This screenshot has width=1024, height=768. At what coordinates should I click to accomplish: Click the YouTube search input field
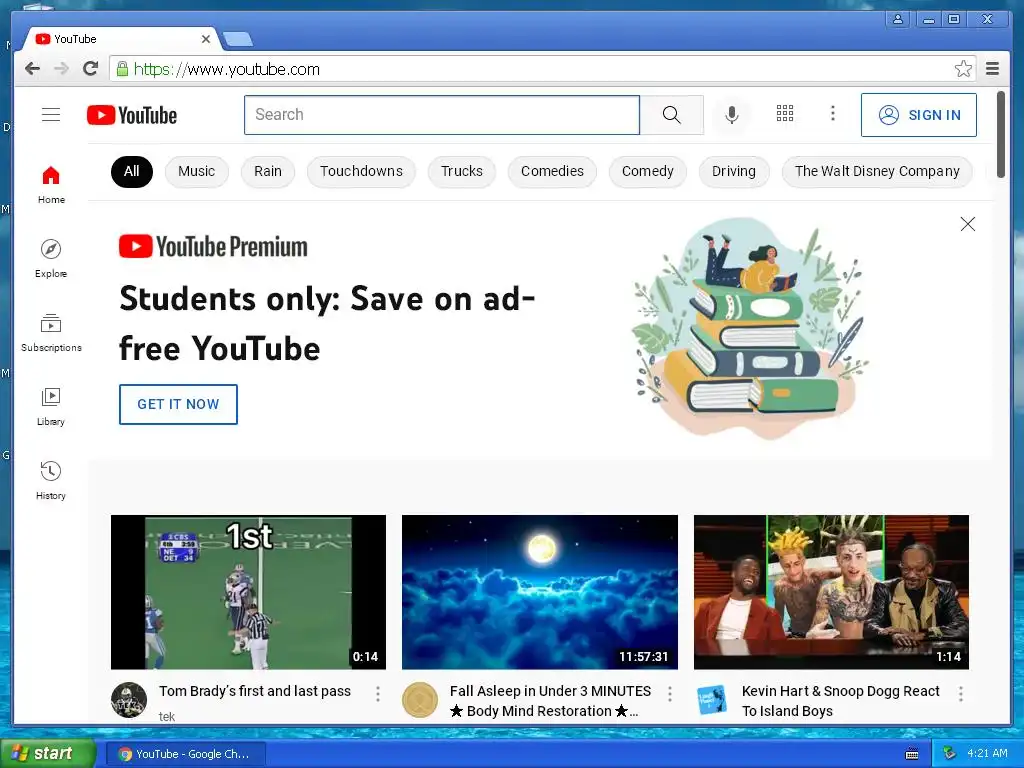[442, 115]
